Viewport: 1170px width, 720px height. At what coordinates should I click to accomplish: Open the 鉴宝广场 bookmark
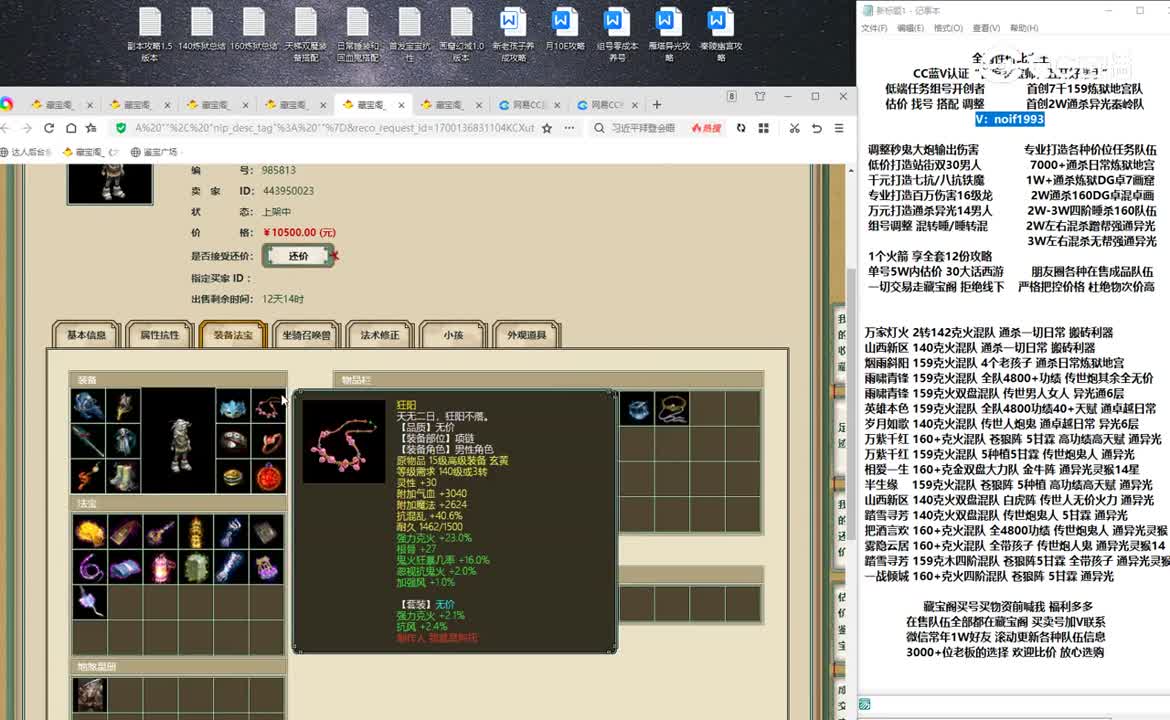coord(155,152)
